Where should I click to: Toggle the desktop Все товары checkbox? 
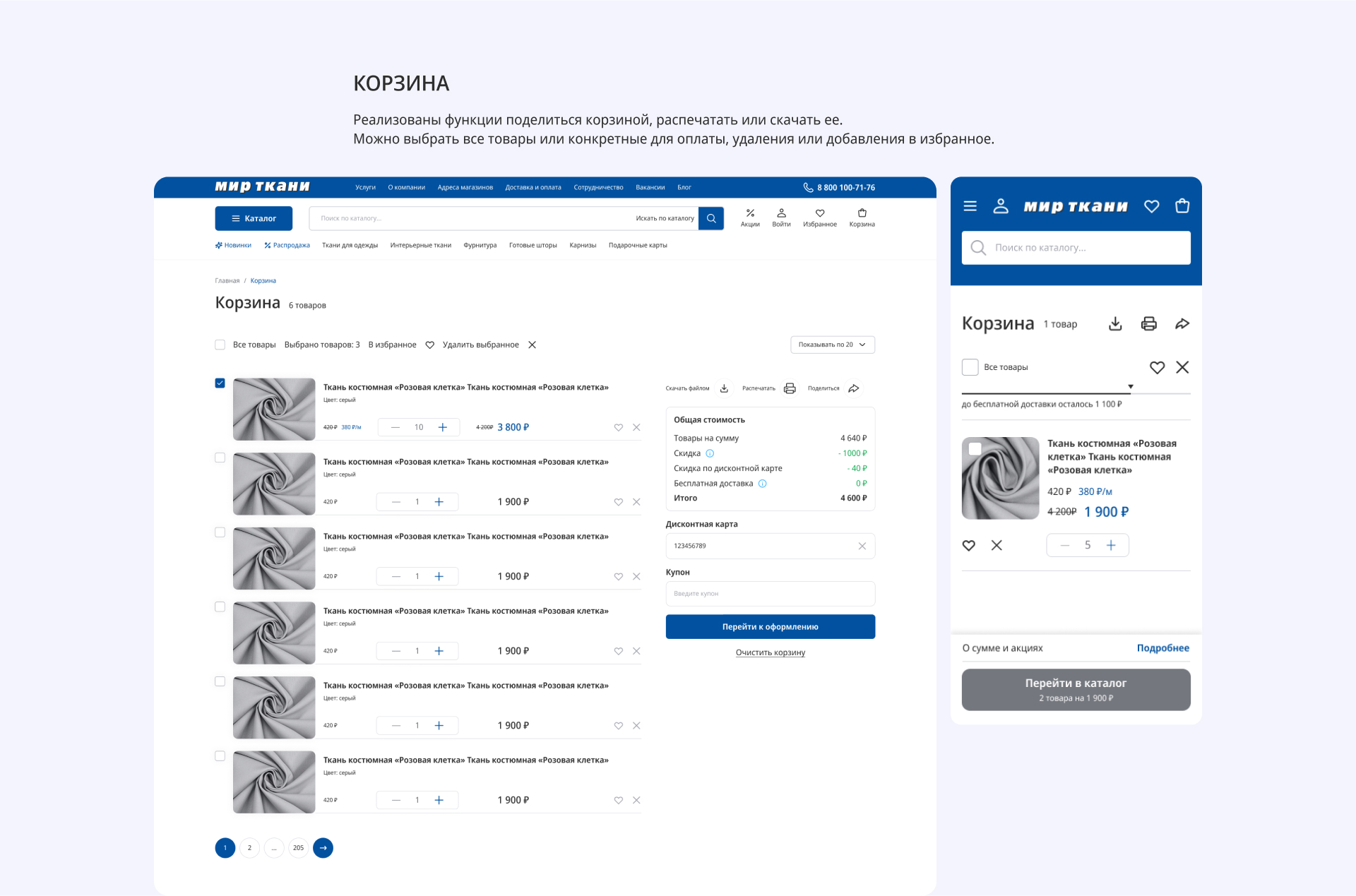(x=220, y=345)
